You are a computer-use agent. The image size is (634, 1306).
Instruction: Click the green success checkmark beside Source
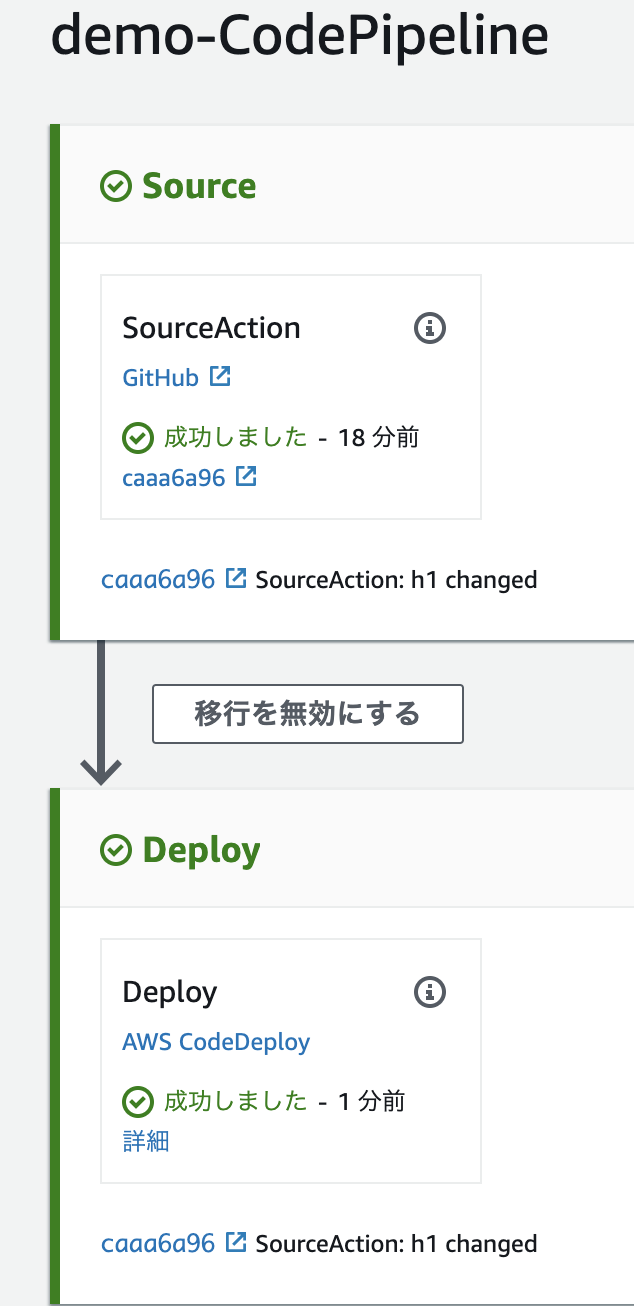coord(115,185)
